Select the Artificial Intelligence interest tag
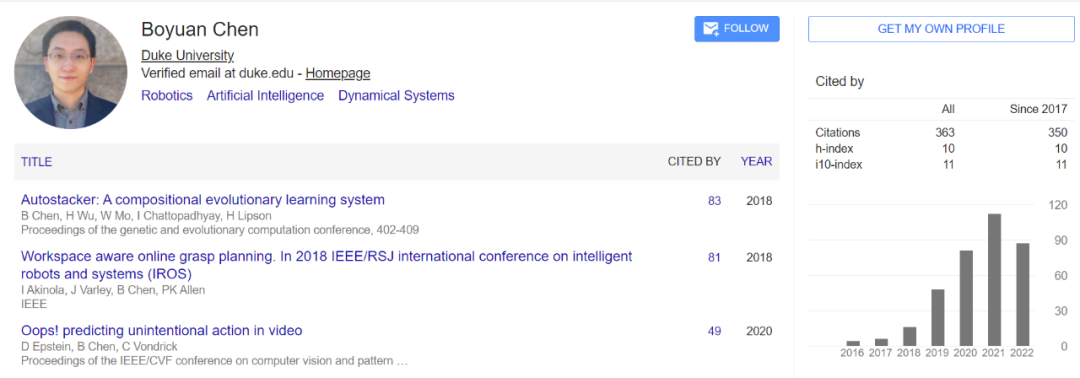This screenshot has height=378, width=1080. point(265,96)
